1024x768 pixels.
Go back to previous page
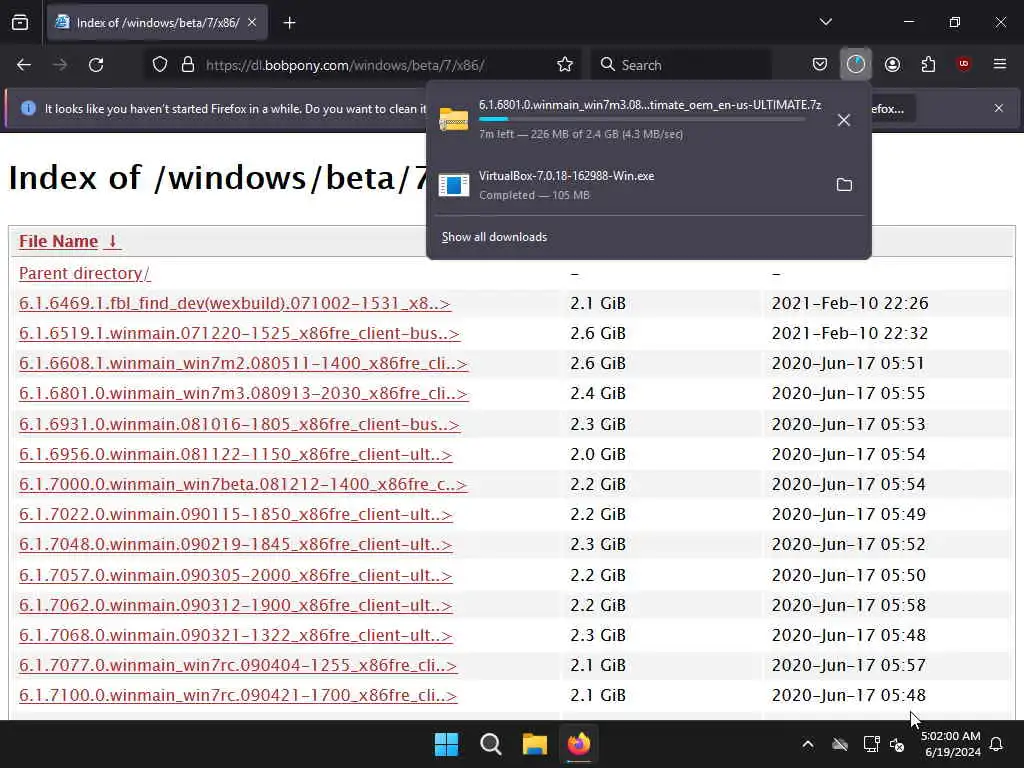click(24, 65)
